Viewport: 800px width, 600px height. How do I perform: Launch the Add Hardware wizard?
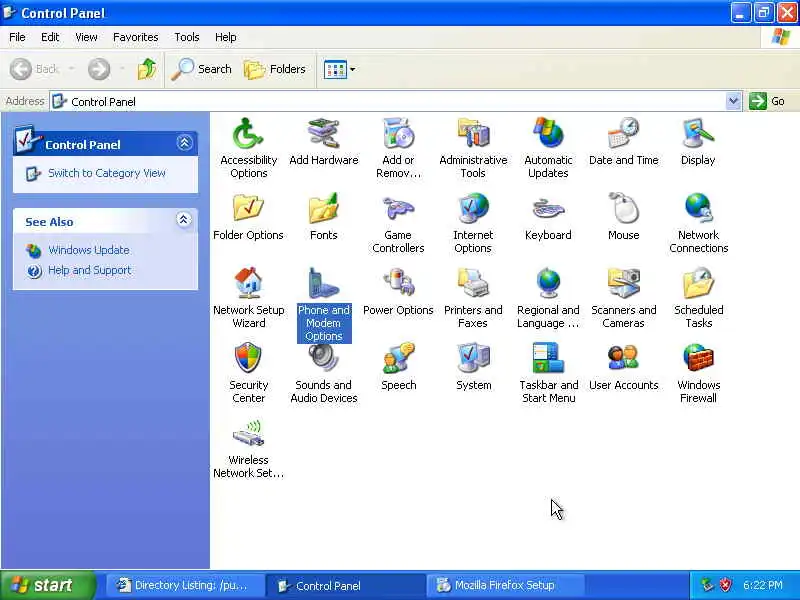(323, 142)
